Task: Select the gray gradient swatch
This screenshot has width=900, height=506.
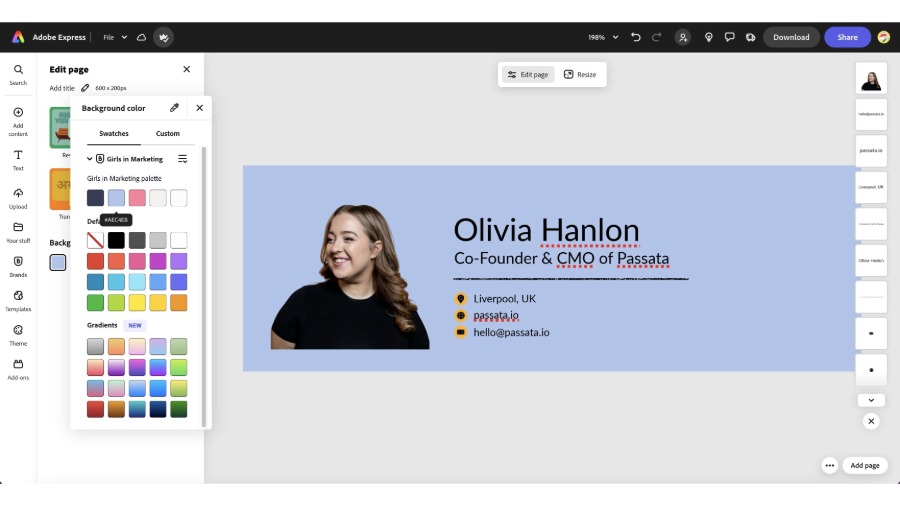Action: [x=95, y=347]
